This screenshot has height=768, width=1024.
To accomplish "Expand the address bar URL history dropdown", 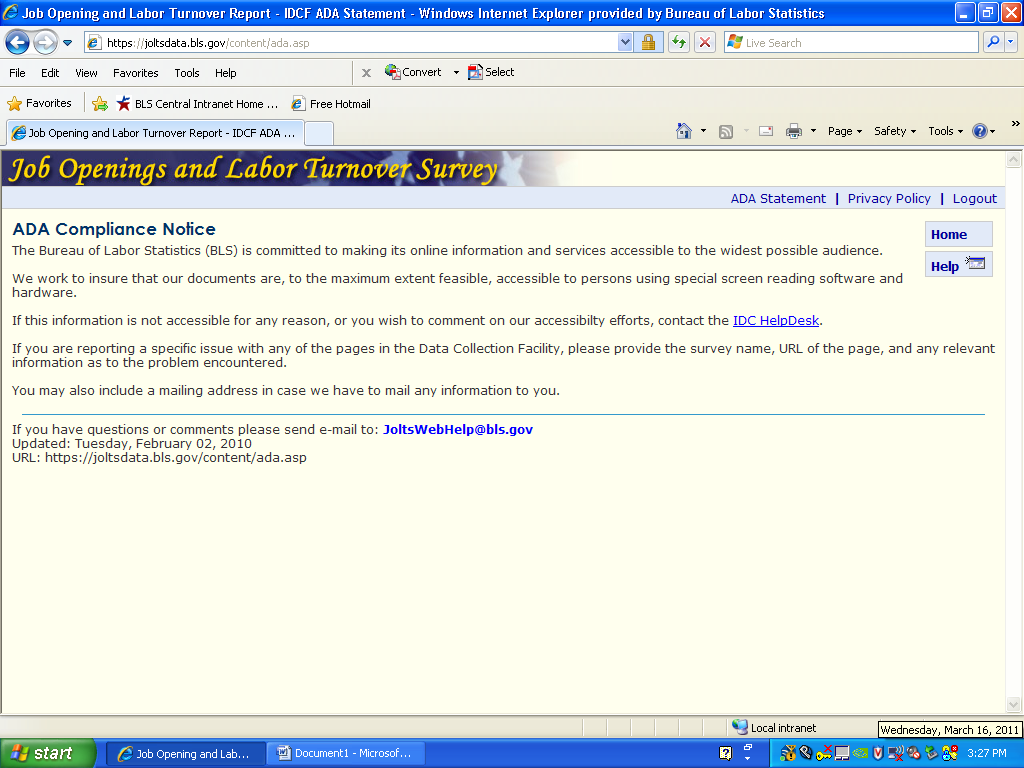I will point(625,43).
